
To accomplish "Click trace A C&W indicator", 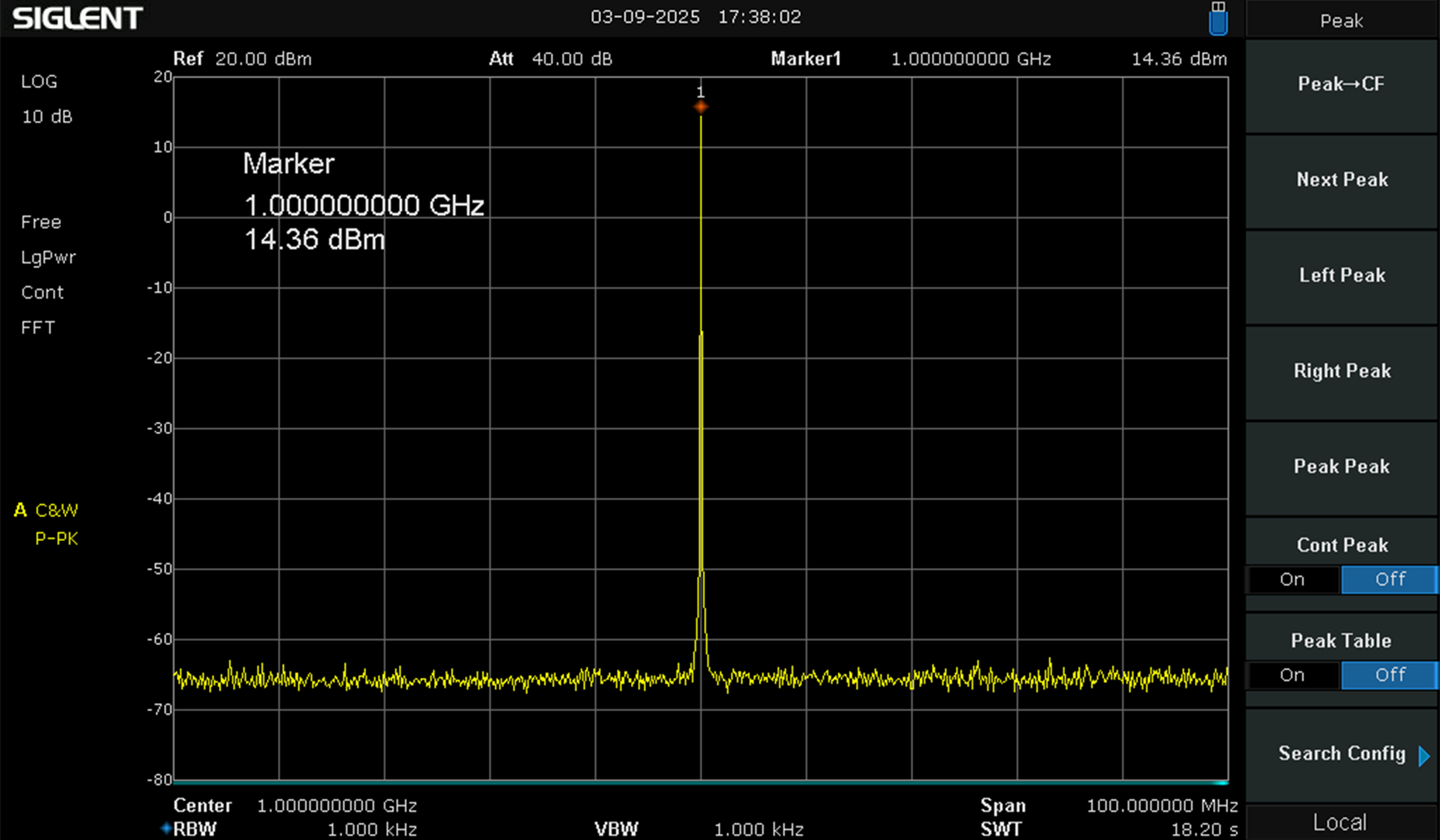I will coord(47,510).
